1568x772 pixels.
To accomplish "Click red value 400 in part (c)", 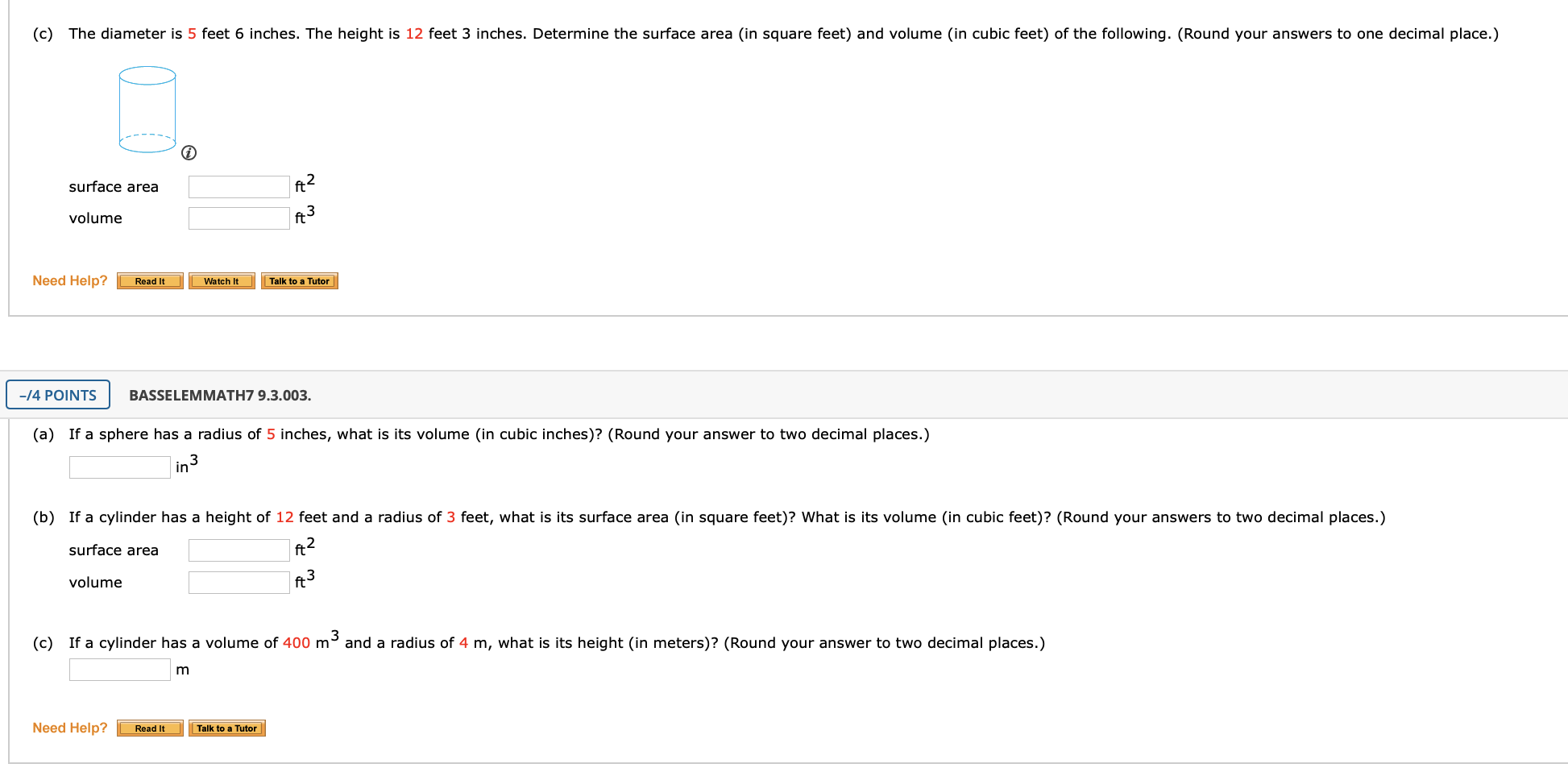I will 297,643.
